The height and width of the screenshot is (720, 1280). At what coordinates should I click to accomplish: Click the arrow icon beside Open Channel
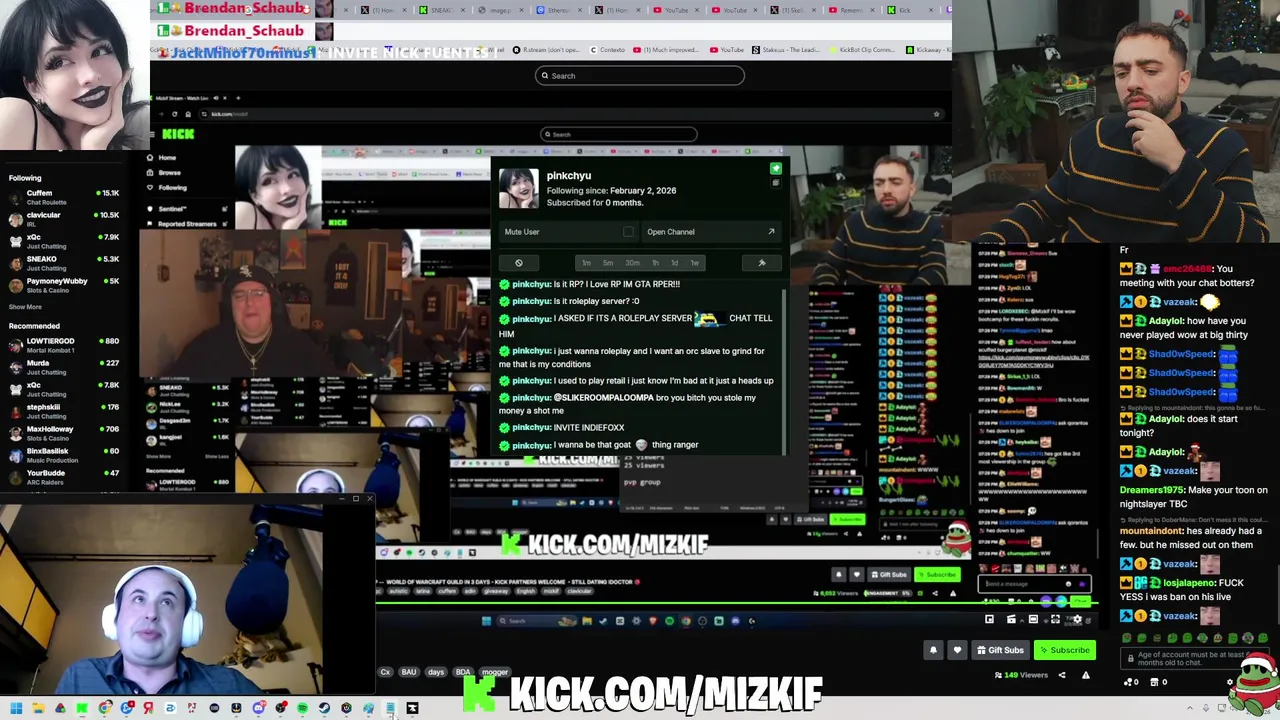(771, 232)
